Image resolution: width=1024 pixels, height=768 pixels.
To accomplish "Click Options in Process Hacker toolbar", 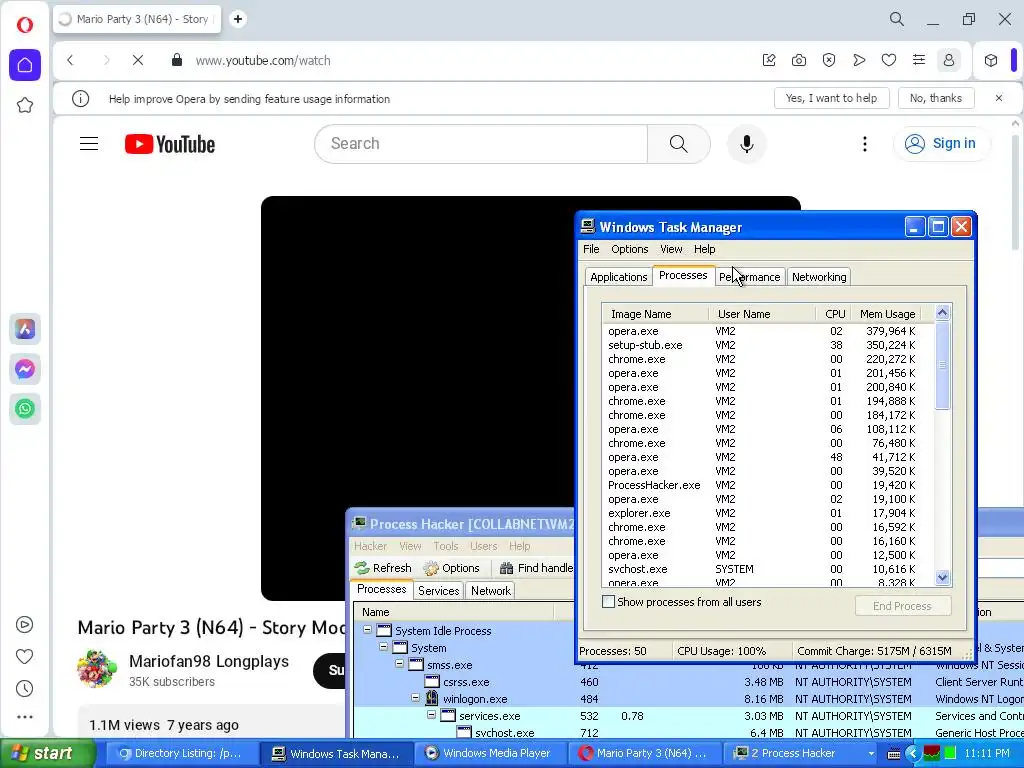I will pyautogui.click(x=451, y=568).
